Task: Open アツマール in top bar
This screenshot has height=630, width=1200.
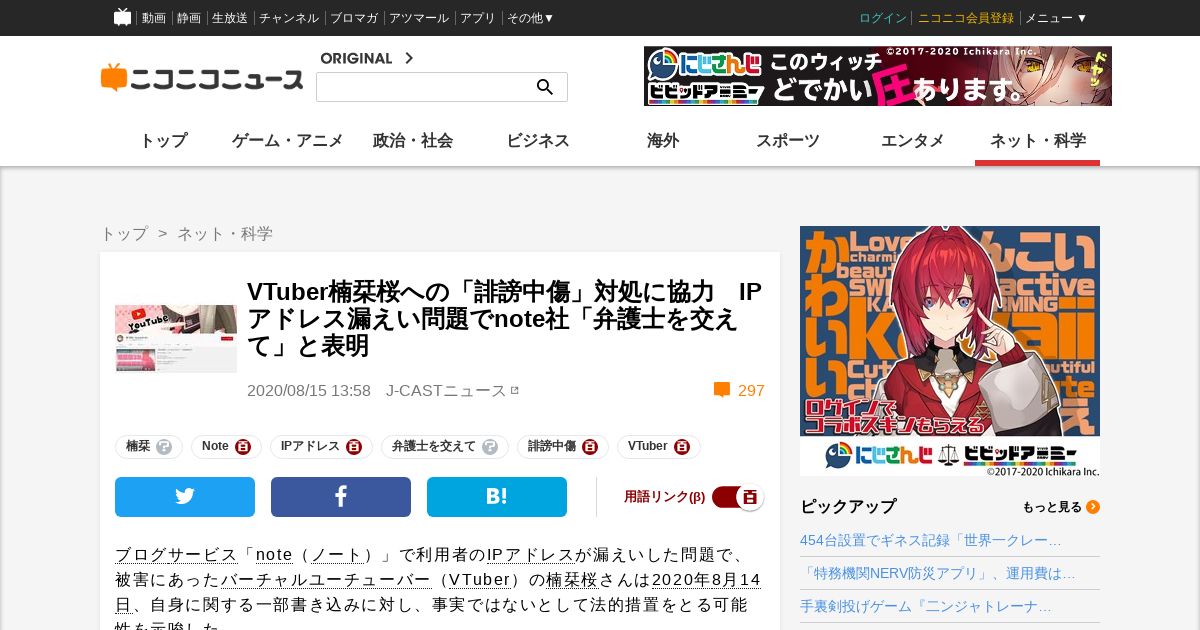Action: coord(420,18)
